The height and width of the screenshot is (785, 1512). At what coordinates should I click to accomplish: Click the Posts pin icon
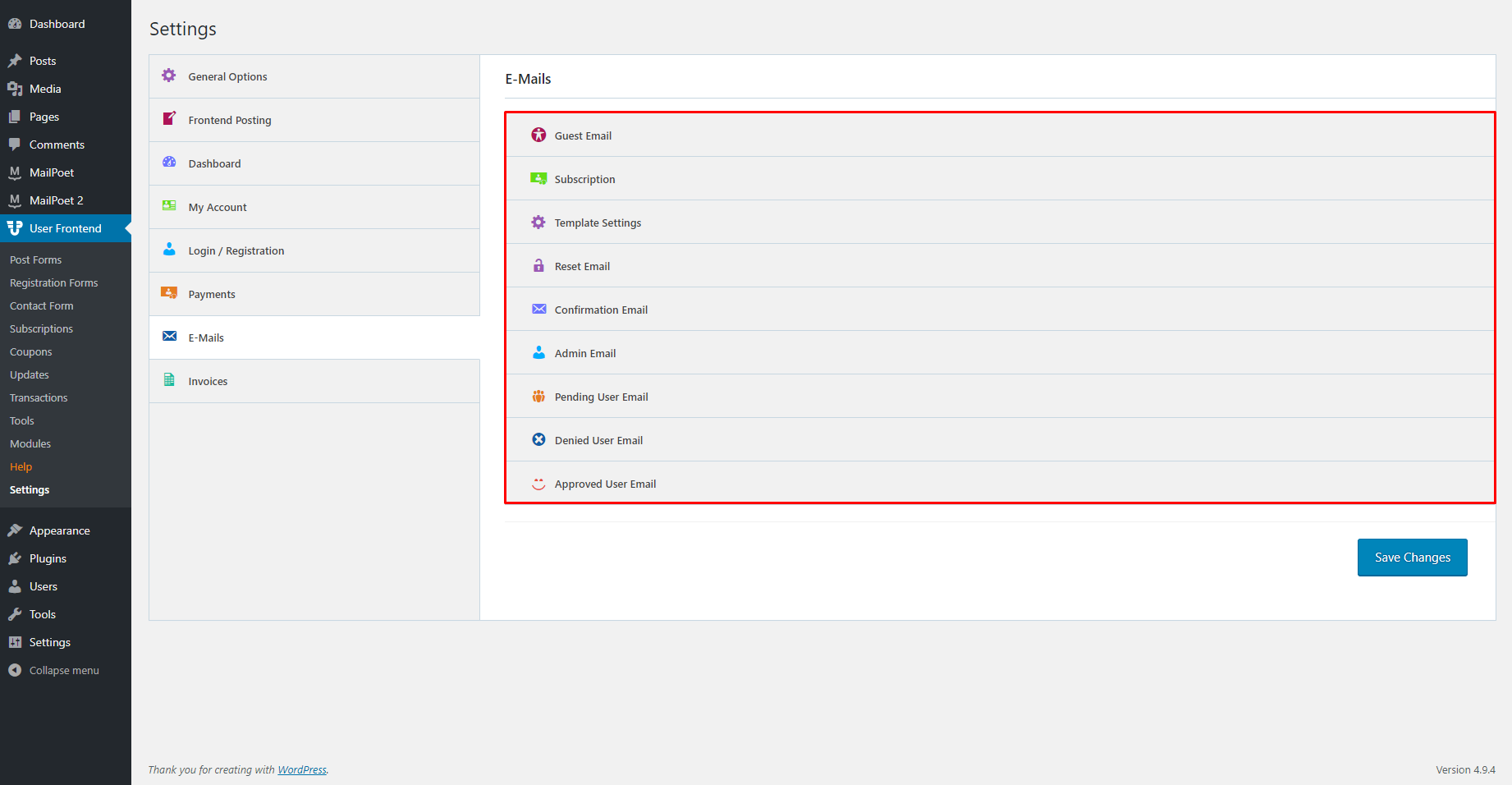click(x=15, y=61)
